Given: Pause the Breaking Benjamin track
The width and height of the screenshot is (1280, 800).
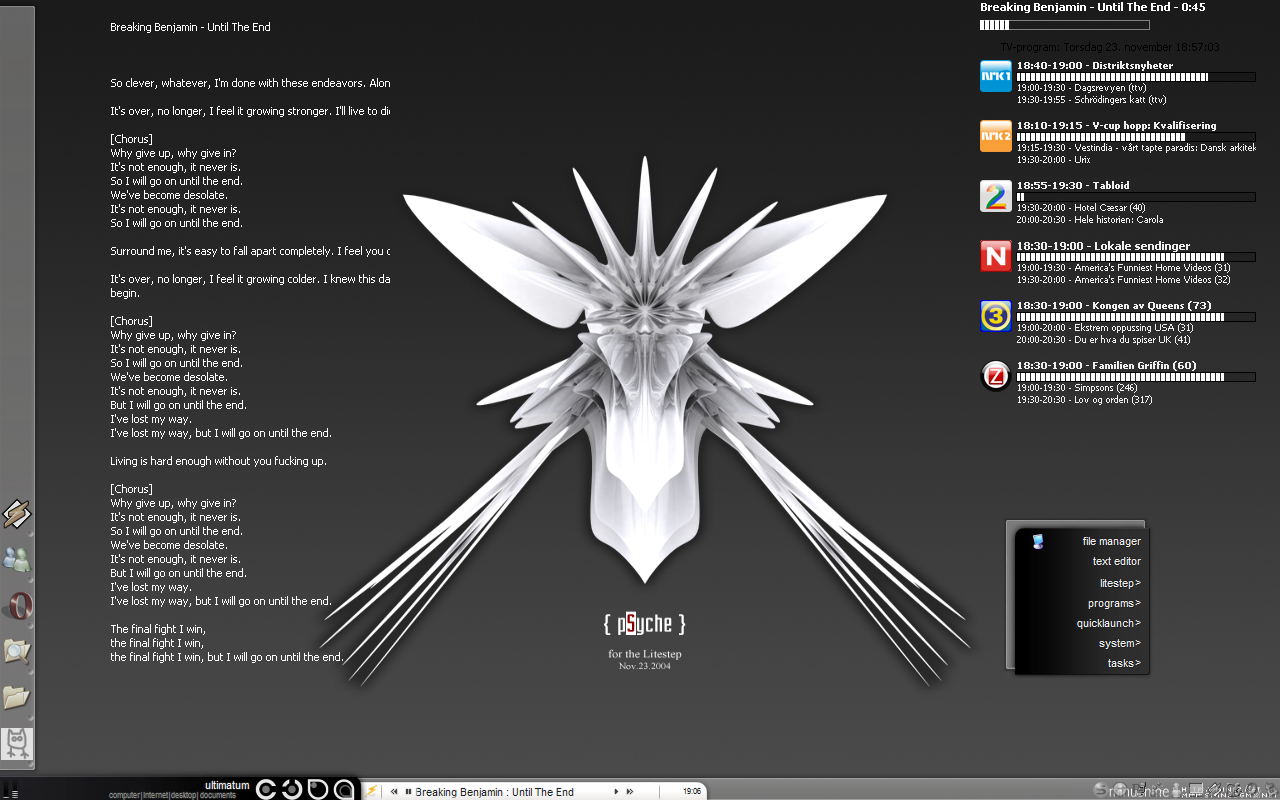Looking at the screenshot, I should click(408, 791).
